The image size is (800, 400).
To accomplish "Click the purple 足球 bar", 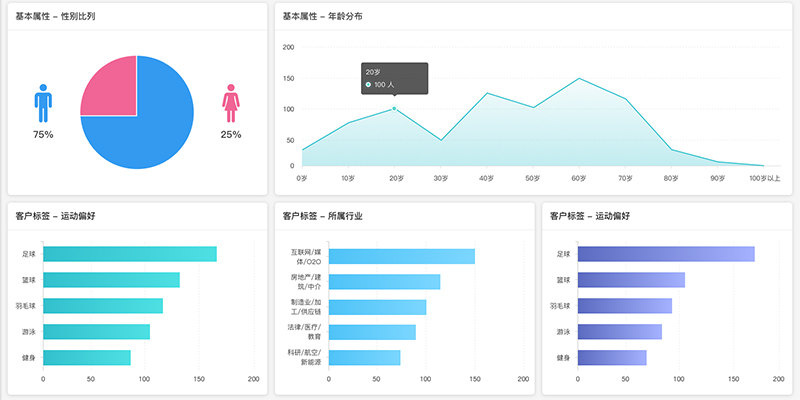I will [x=665, y=254].
